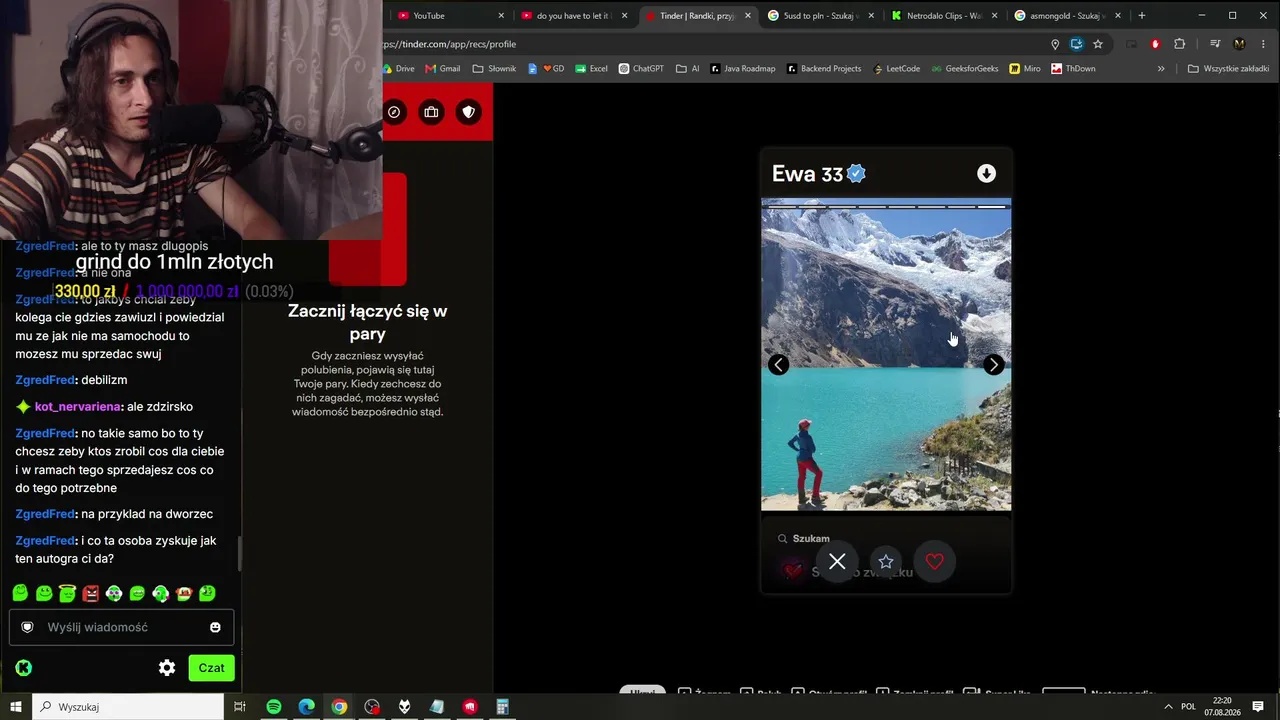Switch to asmongold search tab
Image resolution: width=1280 pixels, height=720 pixels.
1067,16
